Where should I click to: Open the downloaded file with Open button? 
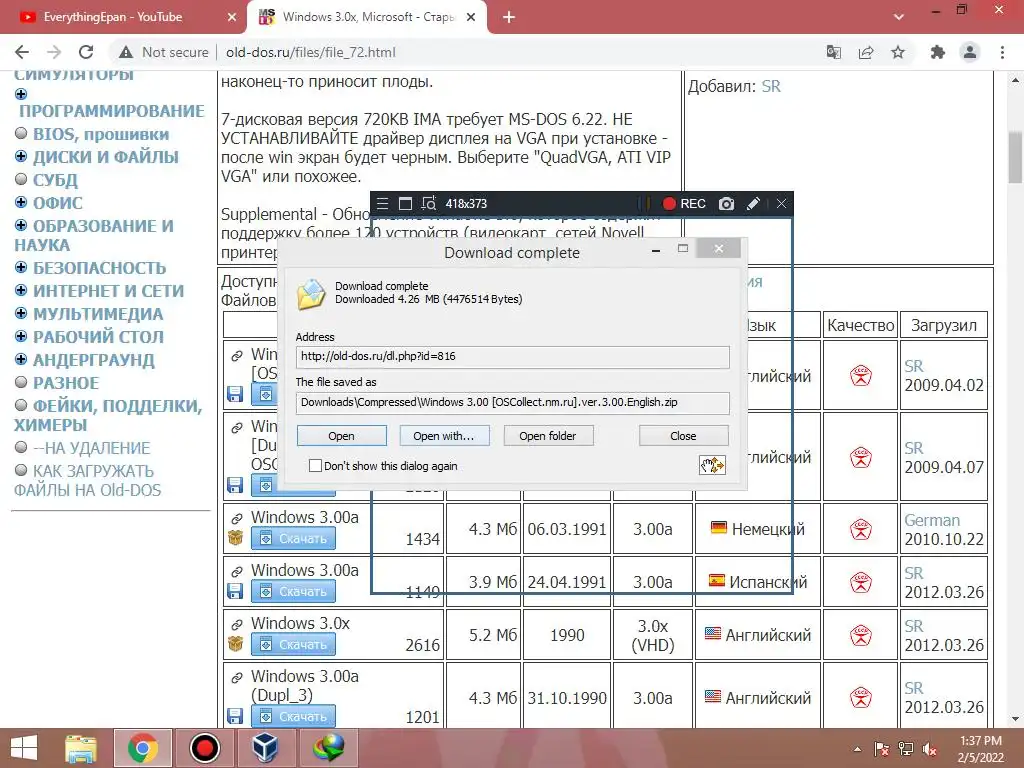pyautogui.click(x=342, y=436)
